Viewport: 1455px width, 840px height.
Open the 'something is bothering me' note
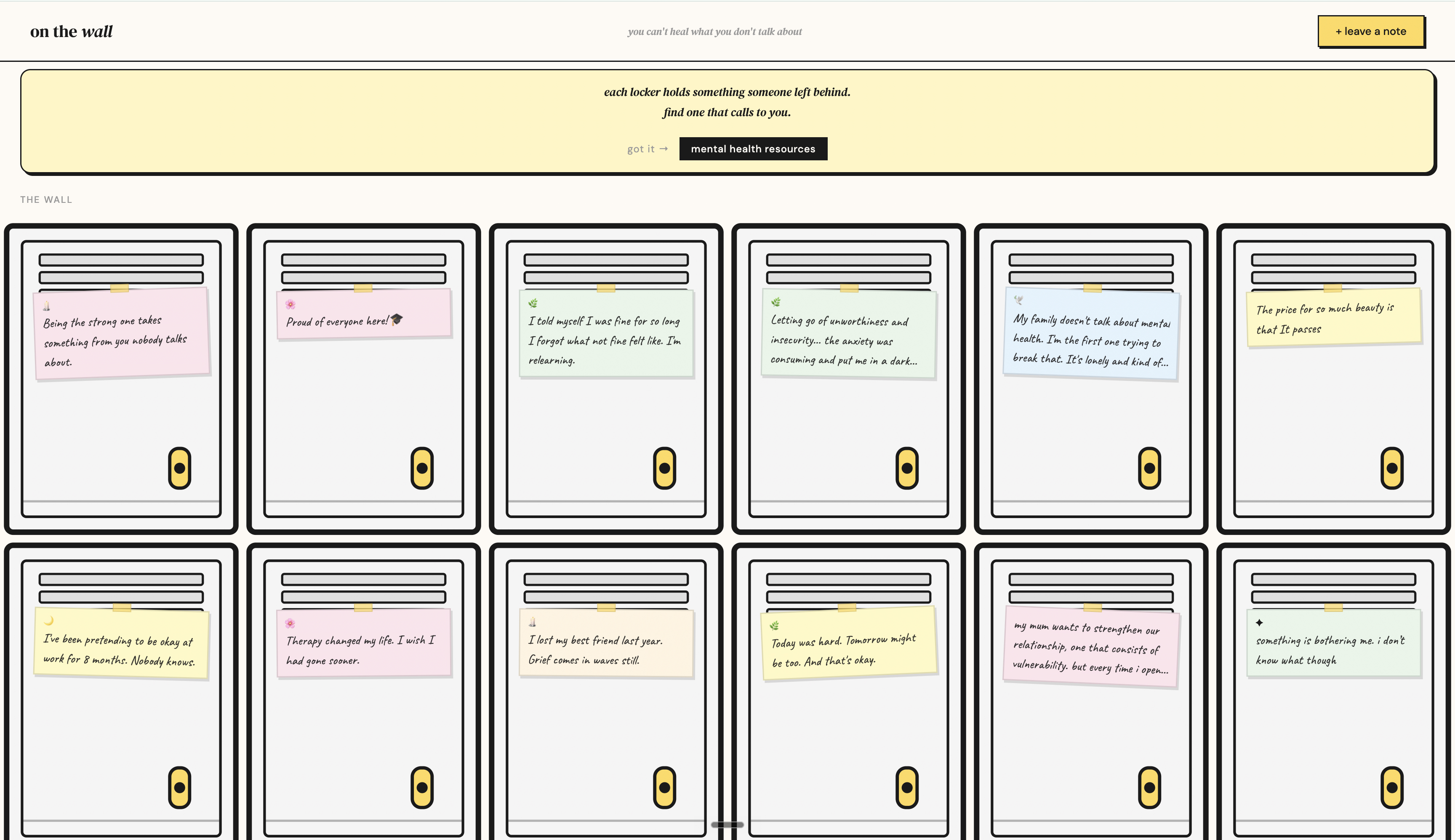[1333, 643]
